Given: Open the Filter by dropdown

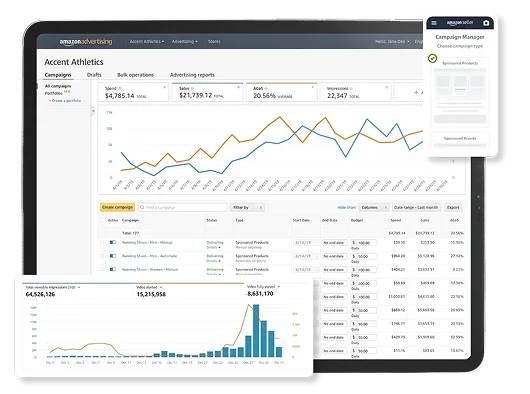Looking at the screenshot, I should [x=247, y=207].
